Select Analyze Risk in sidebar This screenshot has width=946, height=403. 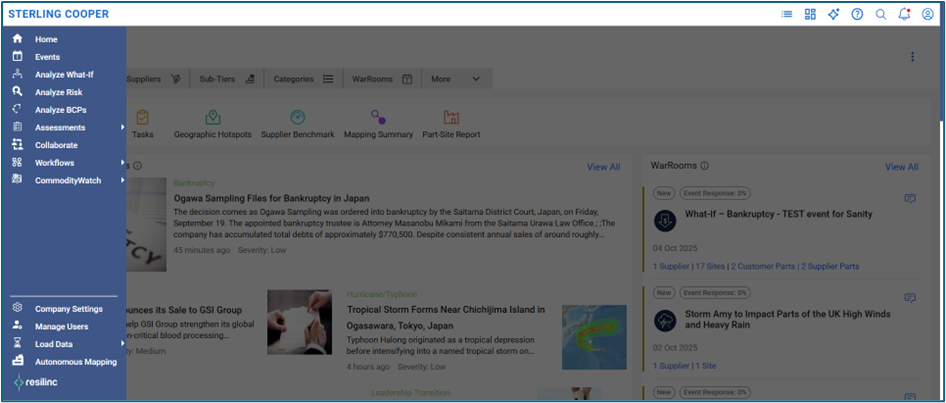[59, 92]
